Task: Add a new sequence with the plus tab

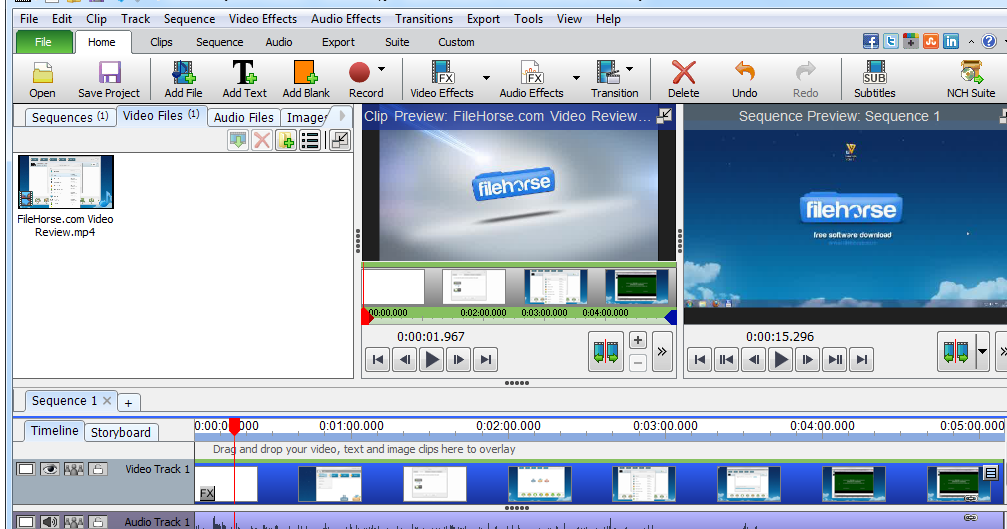Action: (x=128, y=403)
